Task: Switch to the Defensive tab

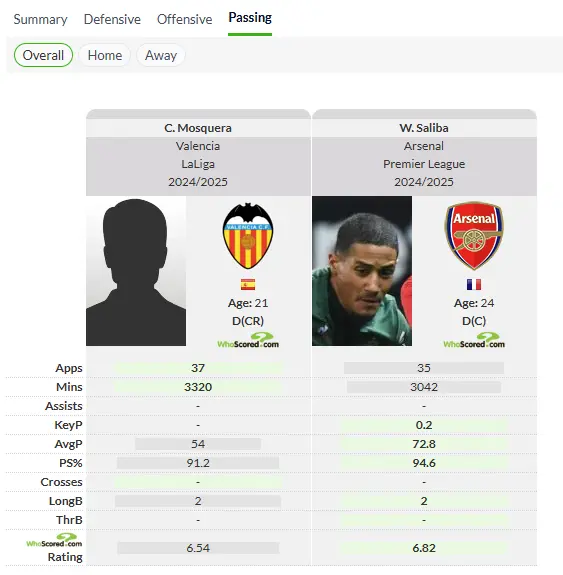Action: point(112,19)
